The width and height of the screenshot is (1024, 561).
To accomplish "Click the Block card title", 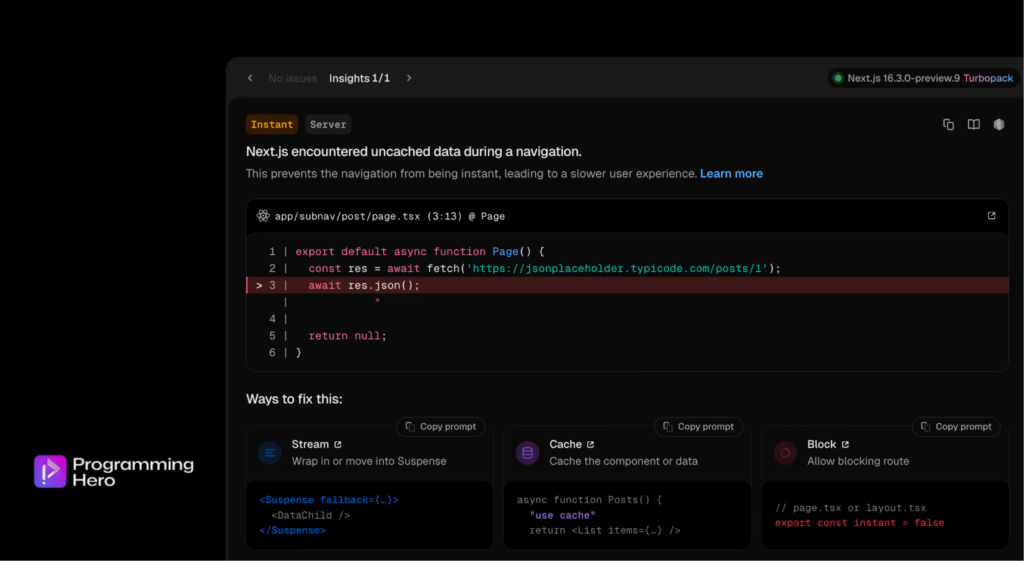I will 822,444.
